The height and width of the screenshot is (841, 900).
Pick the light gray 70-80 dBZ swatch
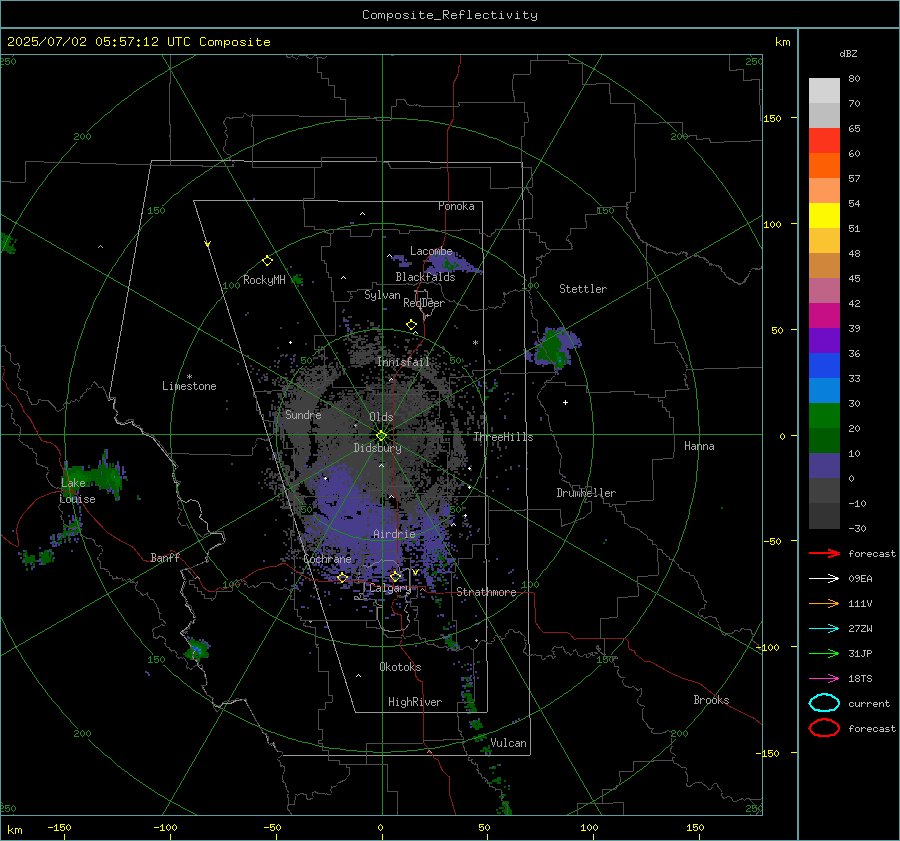[x=824, y=91]
